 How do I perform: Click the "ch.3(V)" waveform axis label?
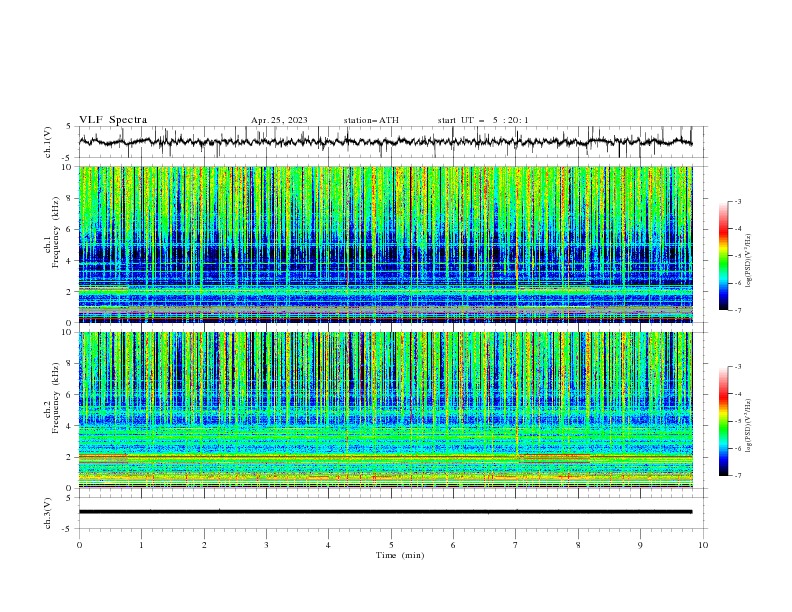(48, 513)
